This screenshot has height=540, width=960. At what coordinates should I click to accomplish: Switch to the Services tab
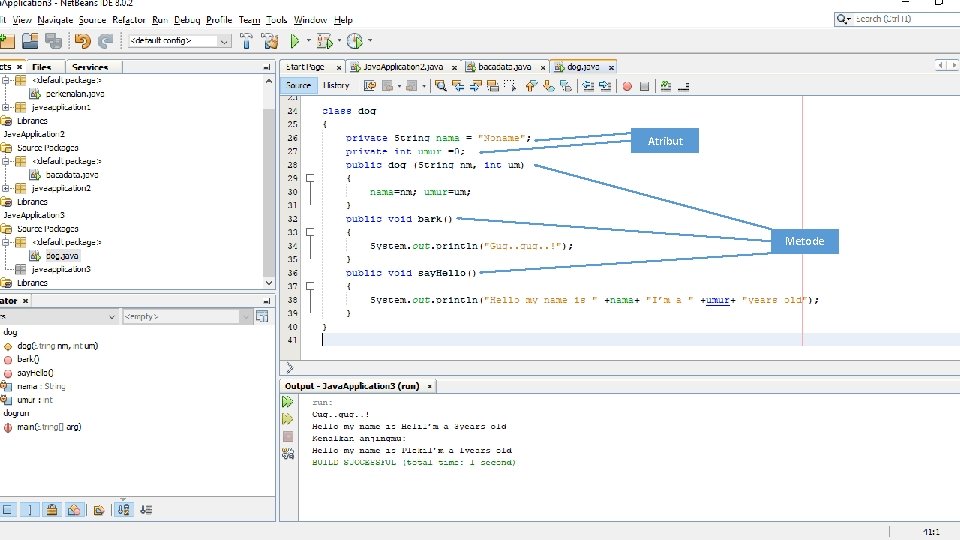90,67
